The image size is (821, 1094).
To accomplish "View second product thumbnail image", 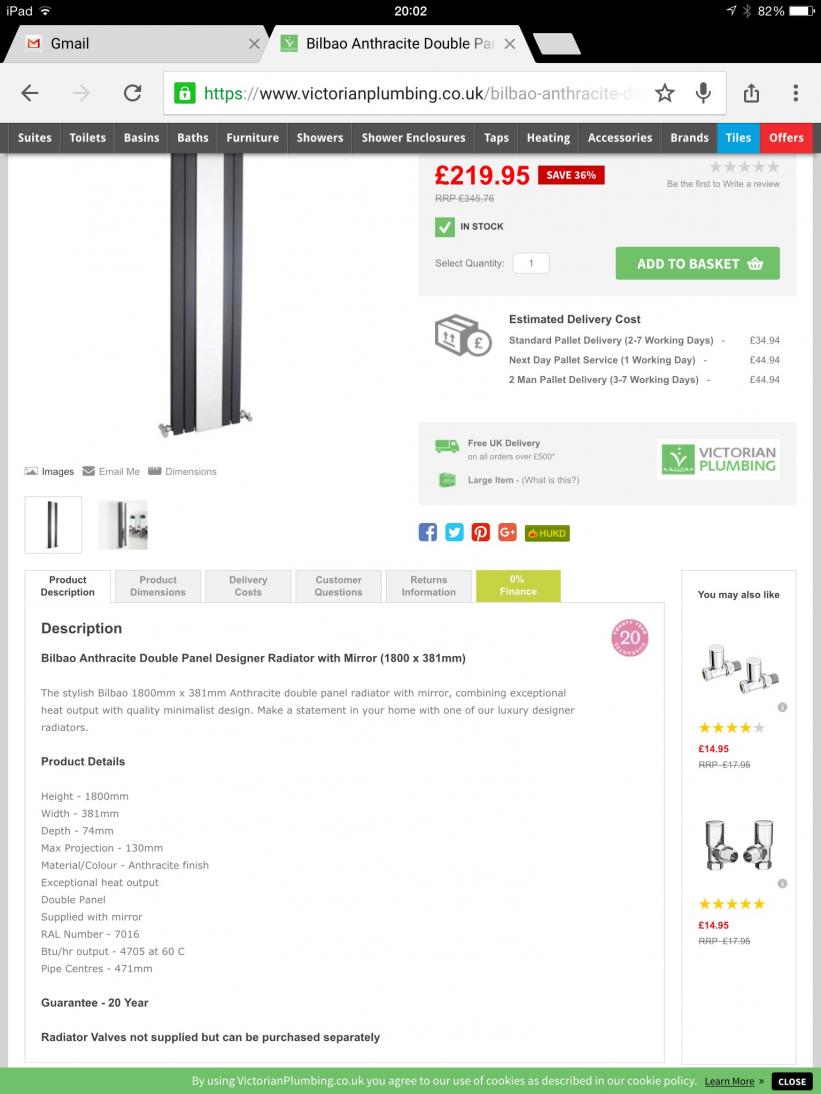I will (123, 525).
